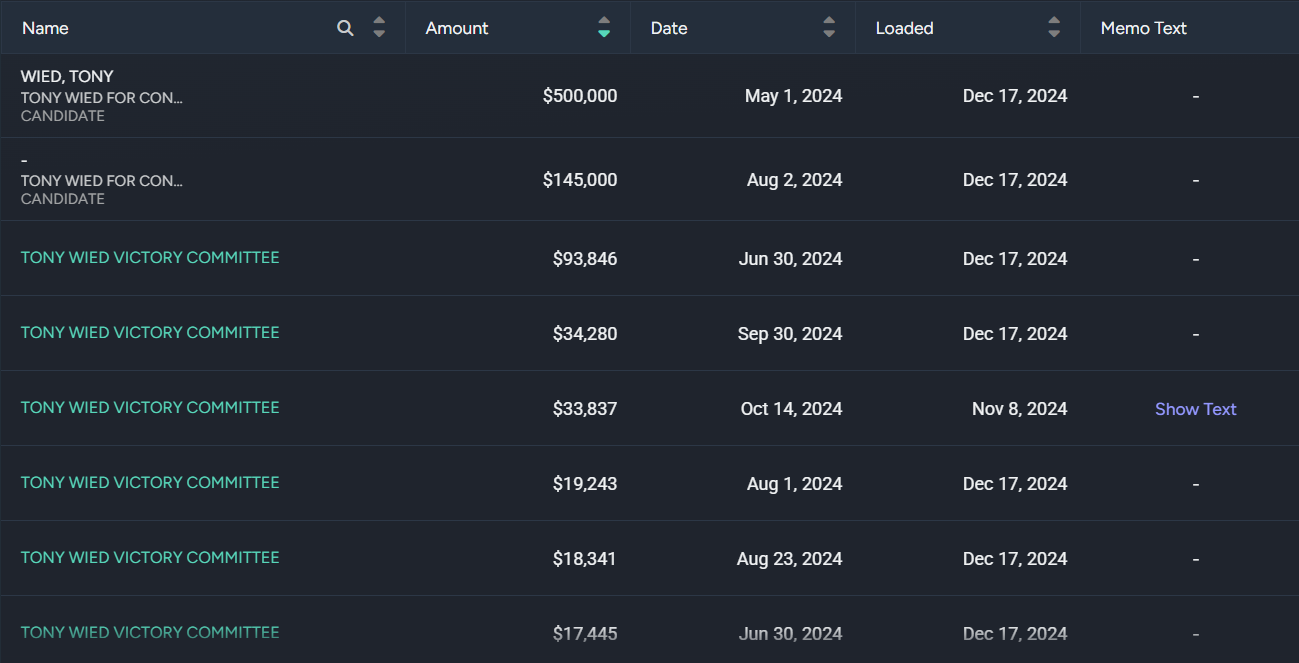
Task: Select the WIED, TONY candidate name
Action: click(x=67, y=76)
